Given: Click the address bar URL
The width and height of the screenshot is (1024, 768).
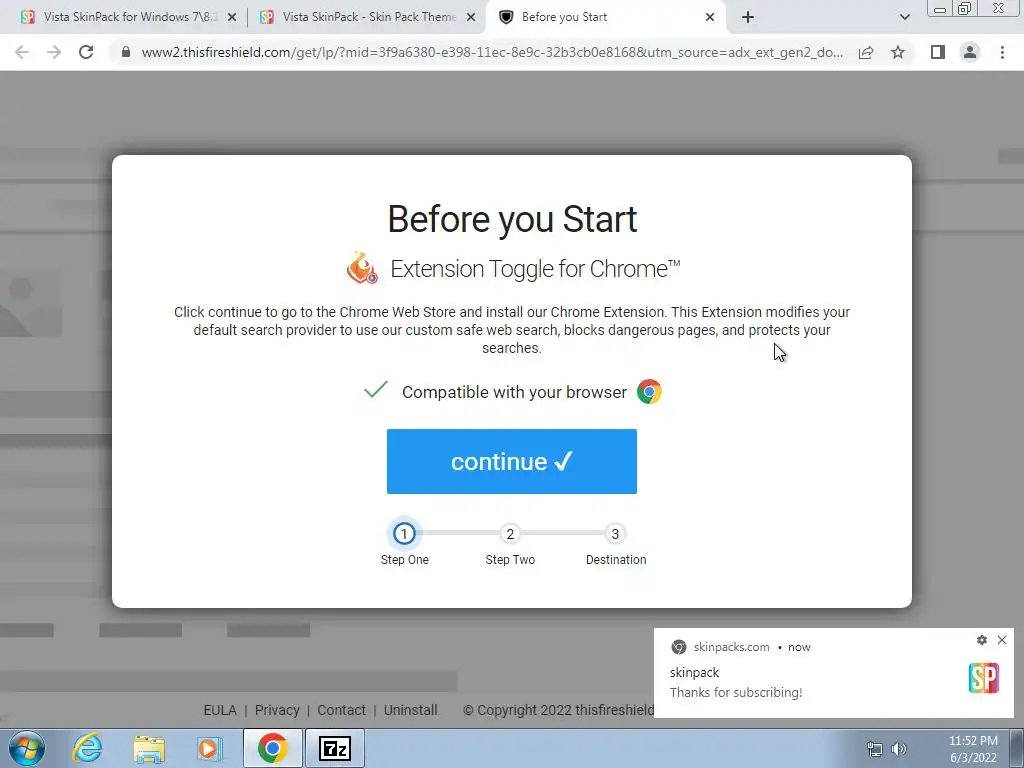Looking at the screenshot, I should (x=492, y=52).
